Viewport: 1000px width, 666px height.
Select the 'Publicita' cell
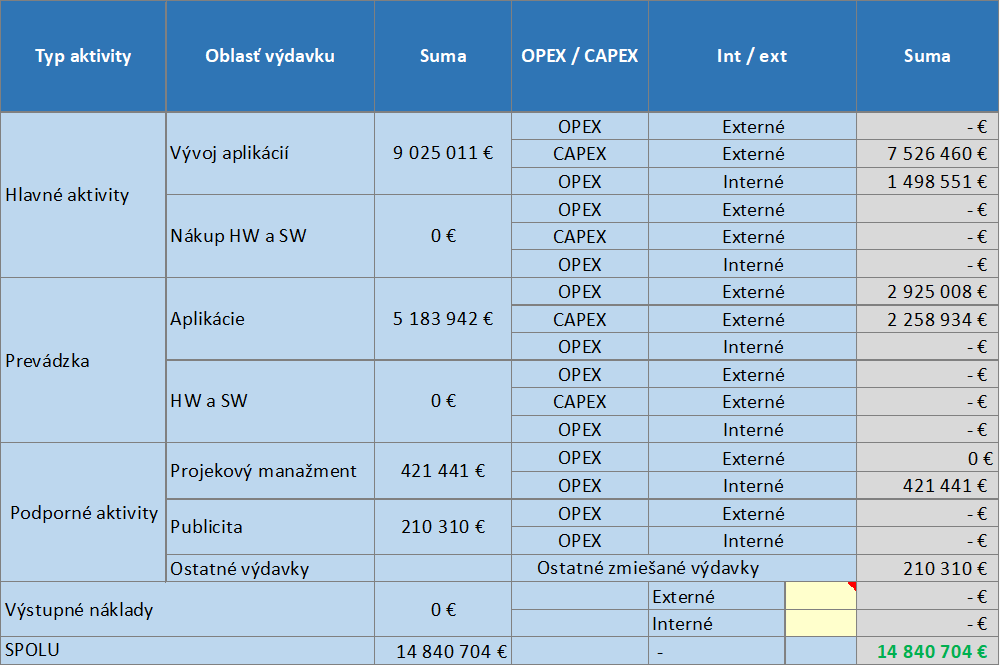(270, 527)
